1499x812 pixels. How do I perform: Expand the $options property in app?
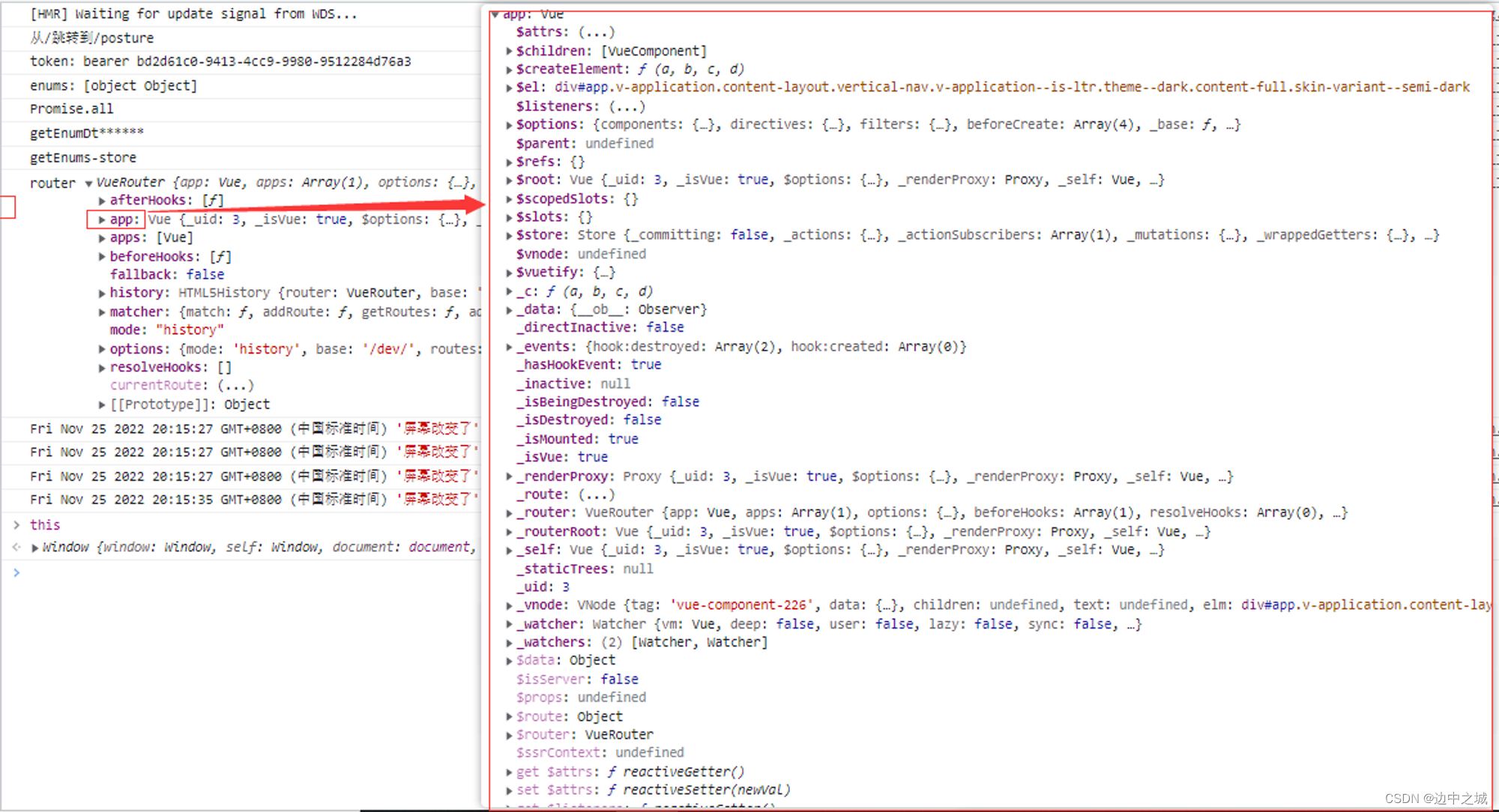(x=509, y=124)
